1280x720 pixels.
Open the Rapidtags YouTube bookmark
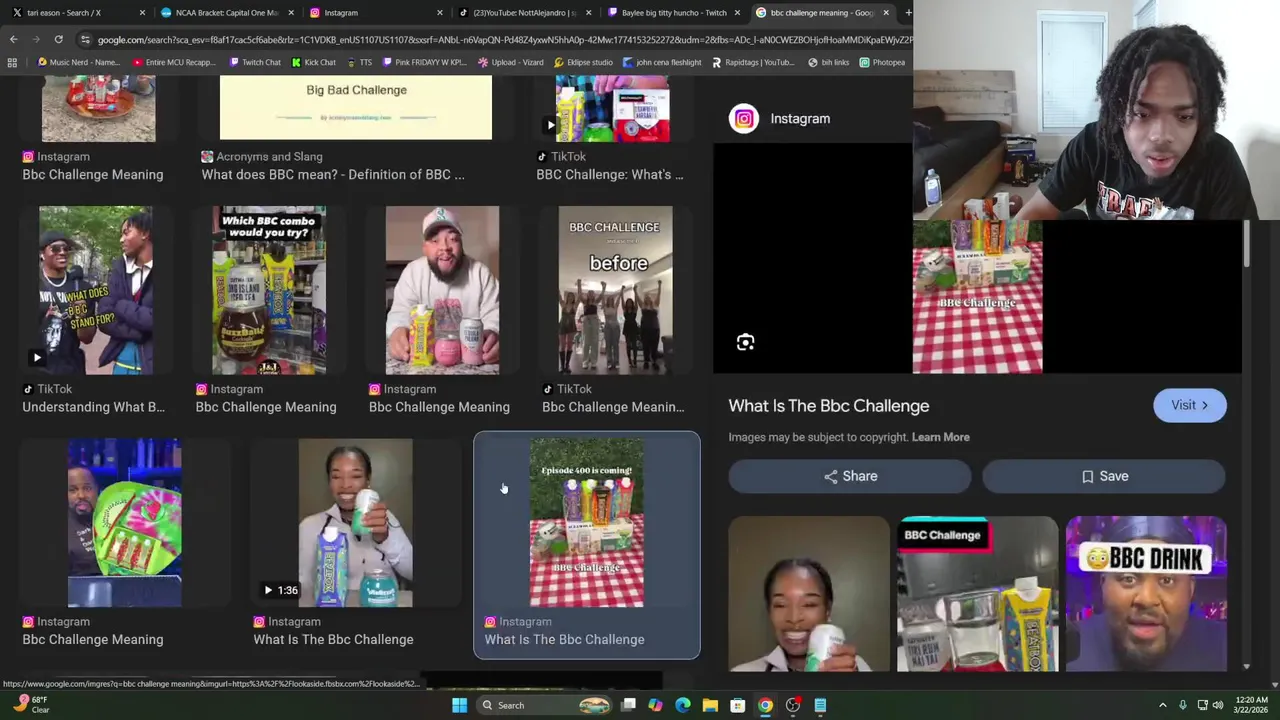[x=752, y=62]
